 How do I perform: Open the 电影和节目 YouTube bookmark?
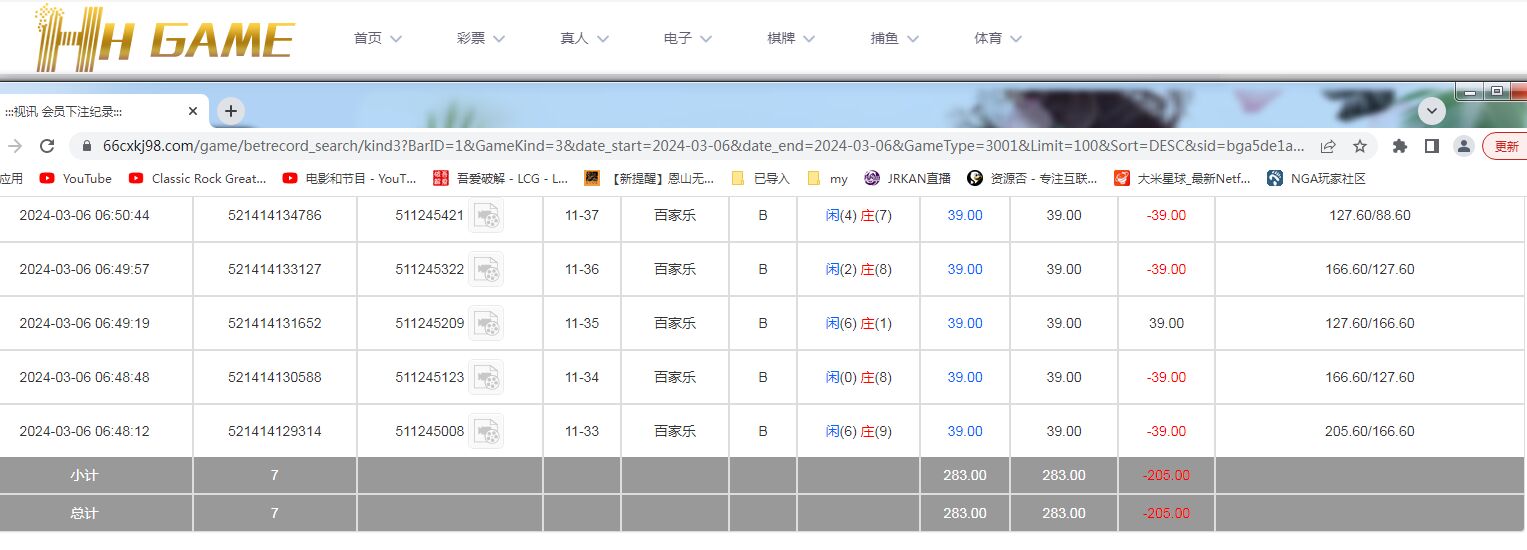pyautogui.click(x=350, y=178)
